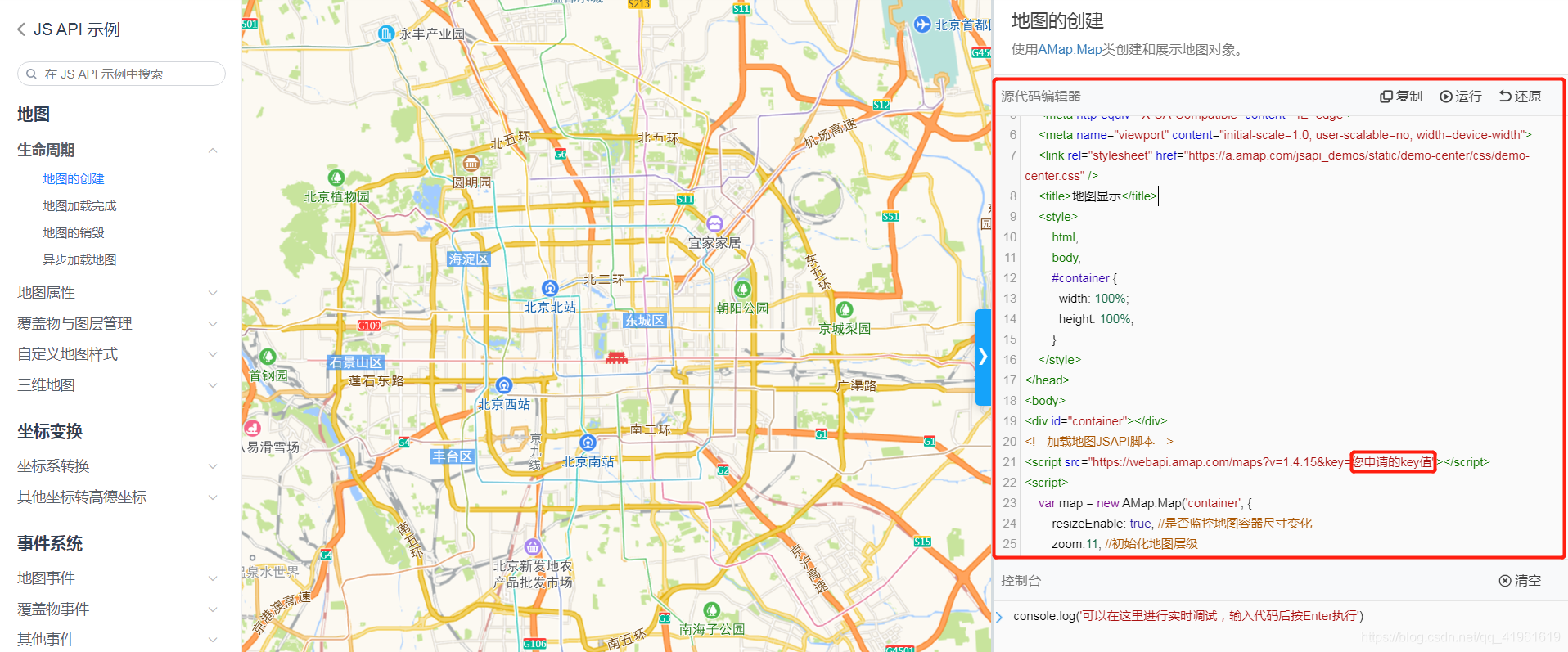Image resolution: width=1568 pixels, height=652 pixels.
Task: Expand the 覆盖物事件 section
Action: tap(213, 609)
